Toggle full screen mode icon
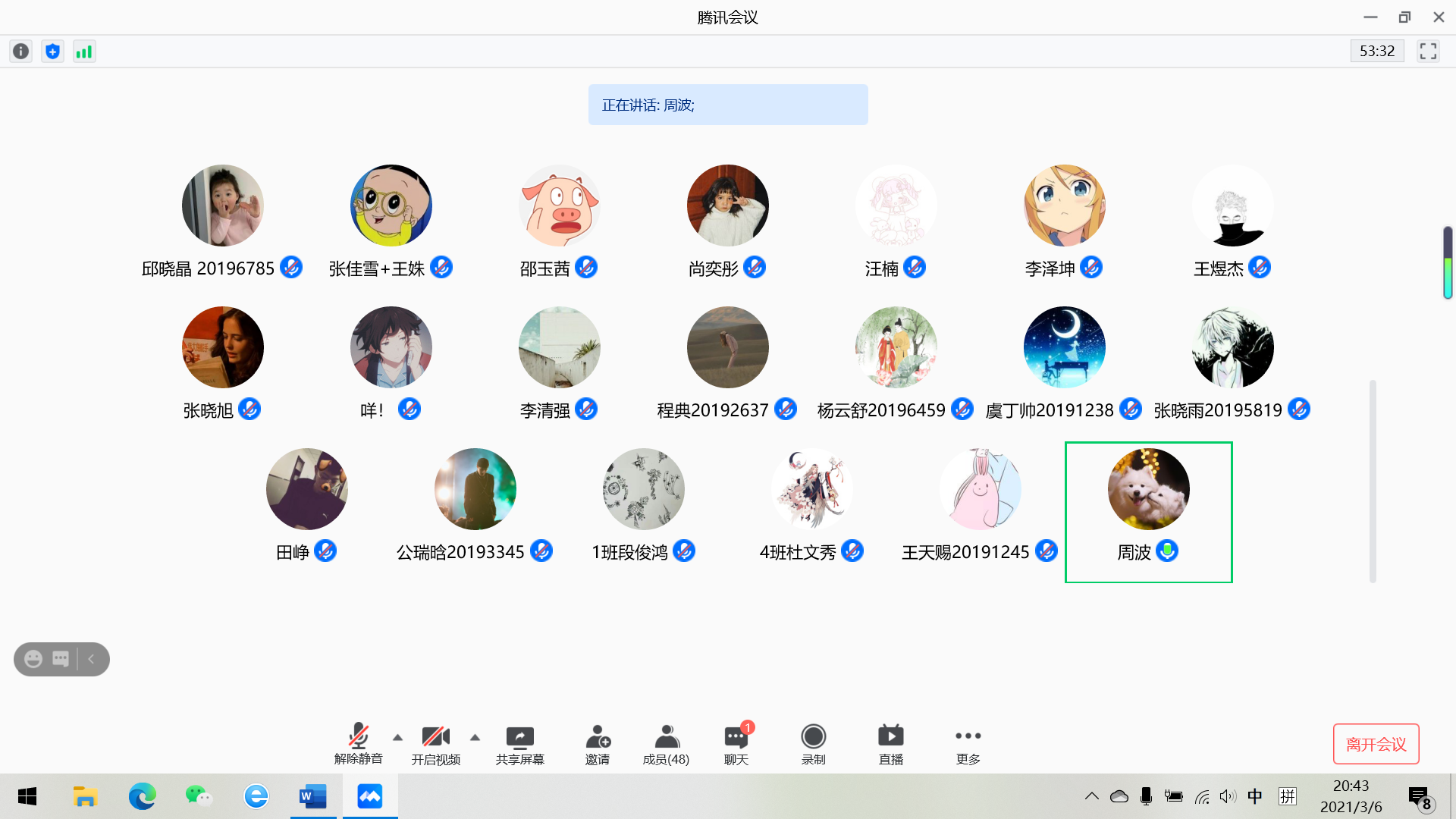 click(x=1428, y=52)
